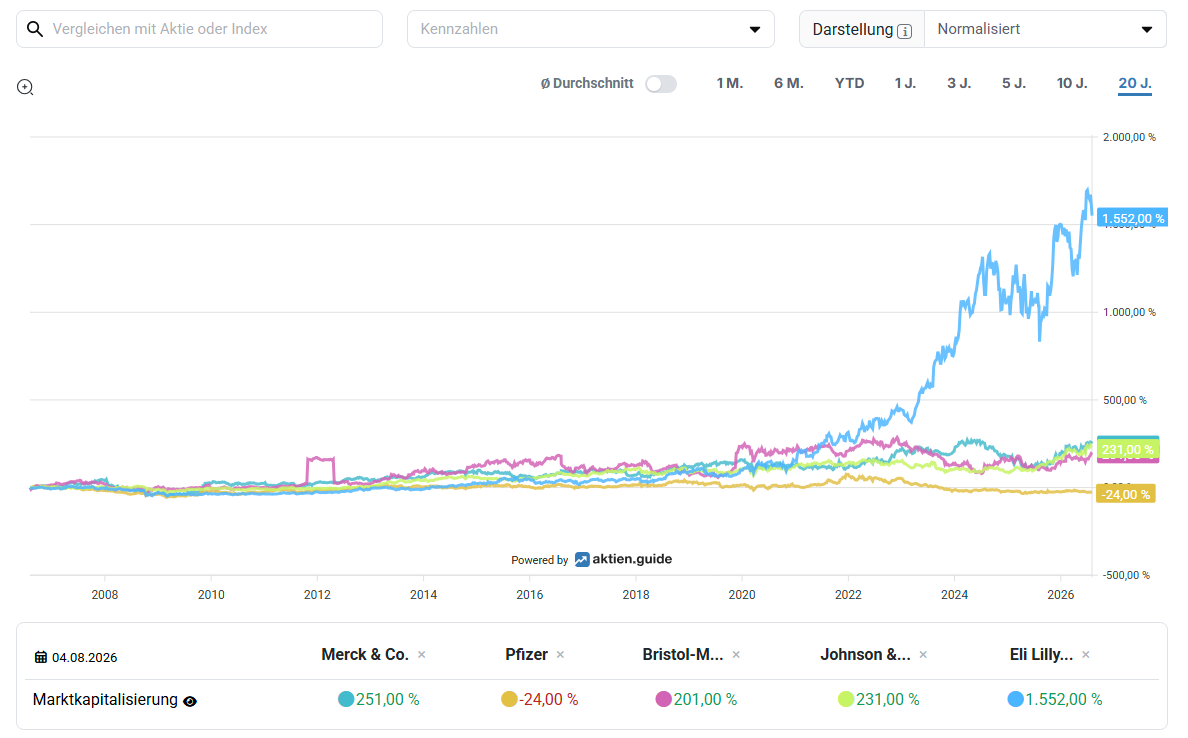Select the 10 J. time range

1072,83
